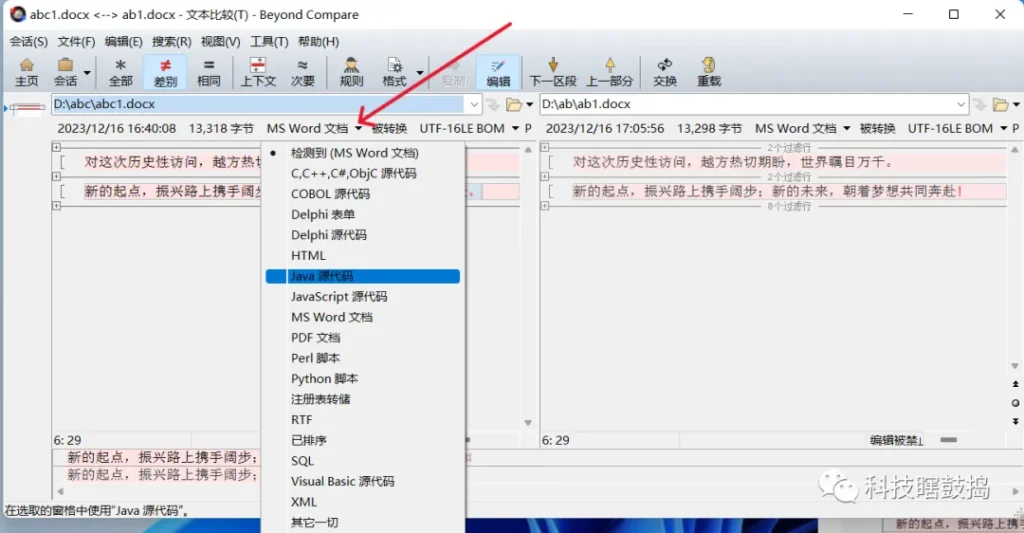This screenshot has height=533, width=1024.
Task: Select HTML format in list
Action: [x=363, y=255]
